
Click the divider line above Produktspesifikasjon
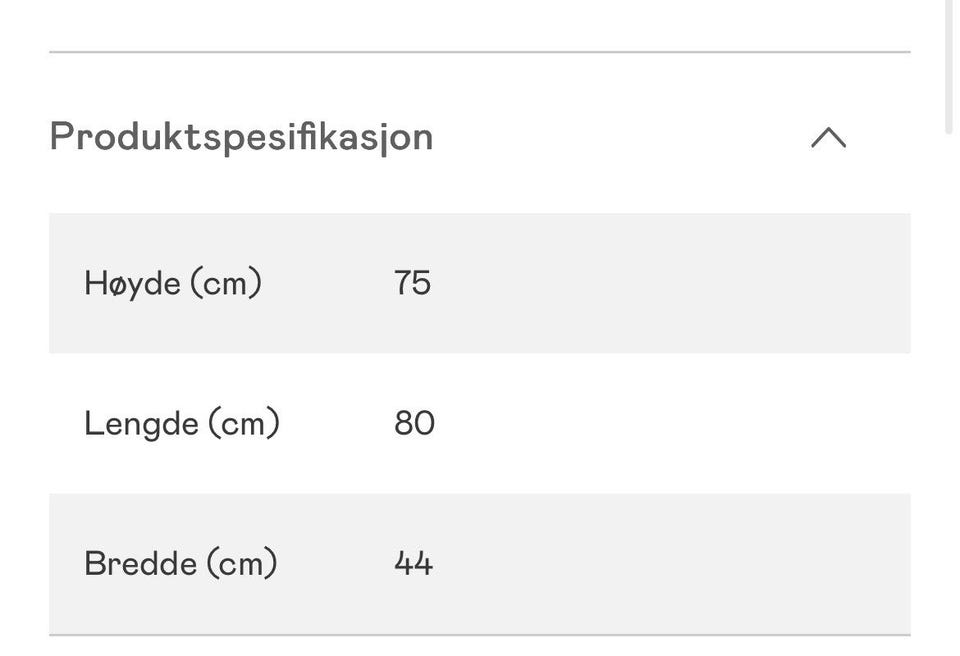(x=480, y=52)
